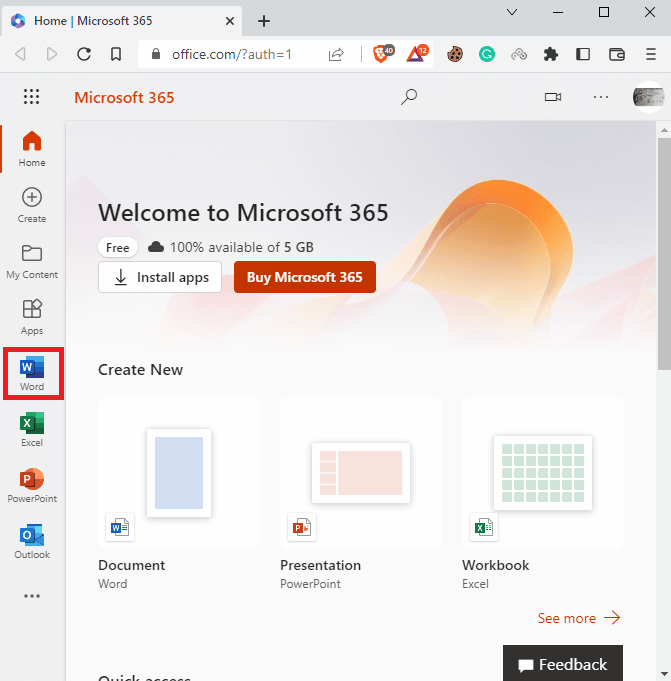Click the share page icon
671x681 pixels.
click(x=336, y=54)
